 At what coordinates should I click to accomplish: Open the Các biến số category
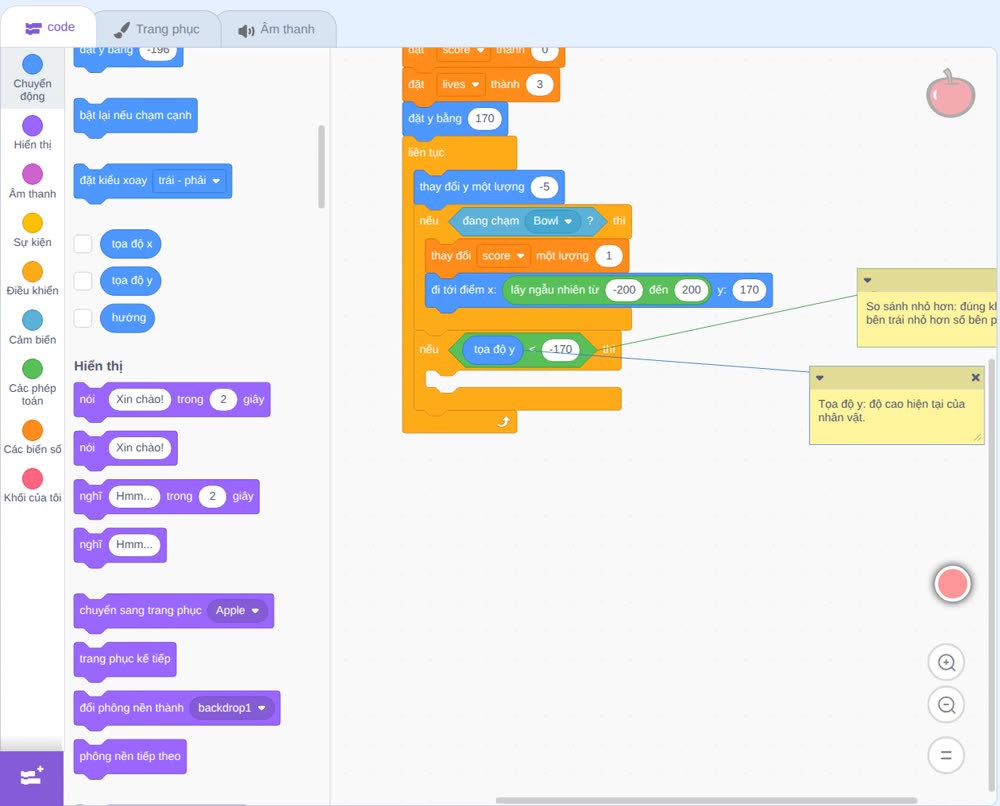(x=33, y=437)
